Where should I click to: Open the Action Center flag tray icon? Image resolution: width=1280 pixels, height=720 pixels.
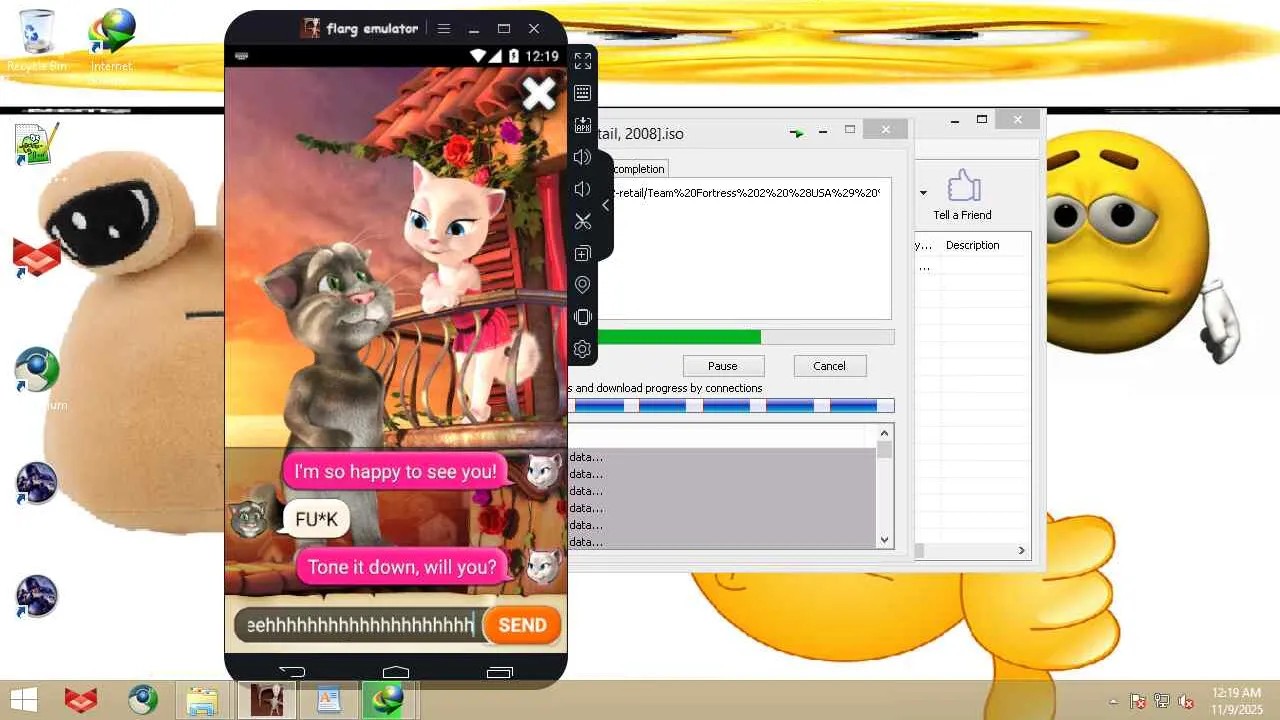pyautogui.click(x=1138, y=701)
